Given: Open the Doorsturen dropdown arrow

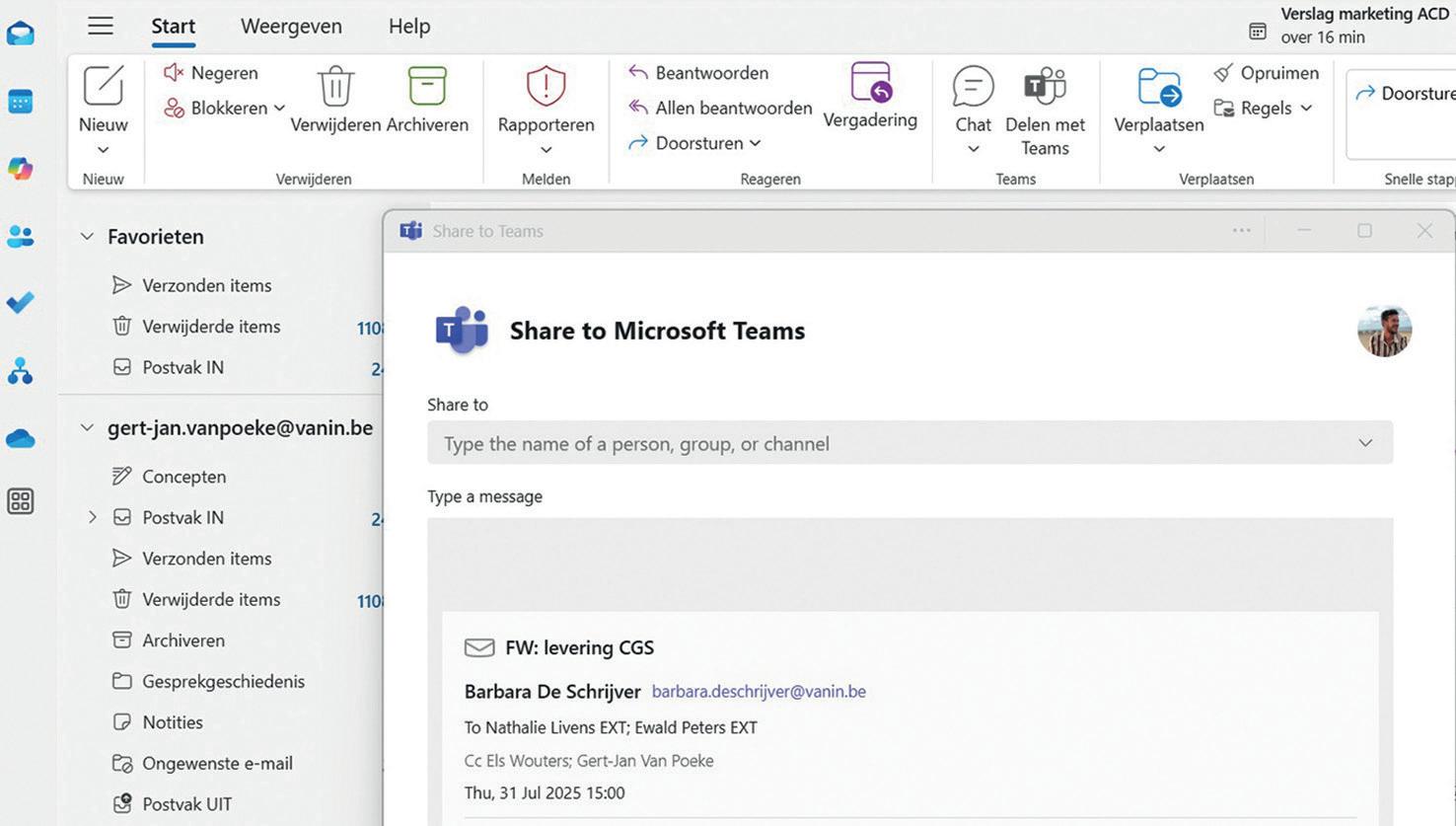Looking at the screenshot, I should click(756, 143).
